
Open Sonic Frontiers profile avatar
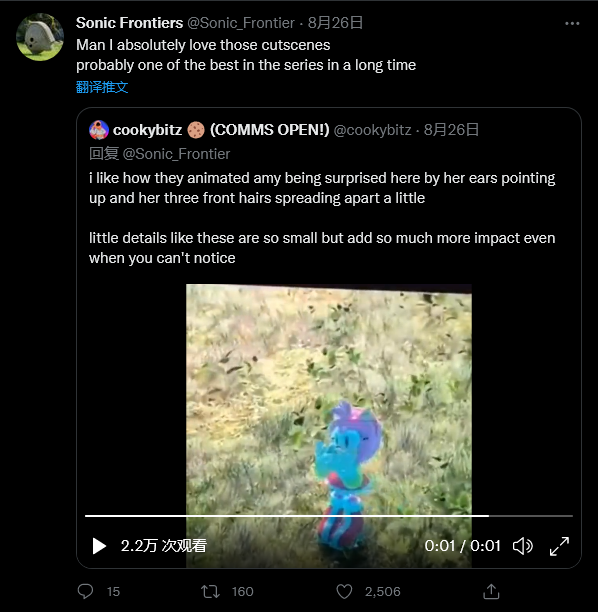point(39,37)
